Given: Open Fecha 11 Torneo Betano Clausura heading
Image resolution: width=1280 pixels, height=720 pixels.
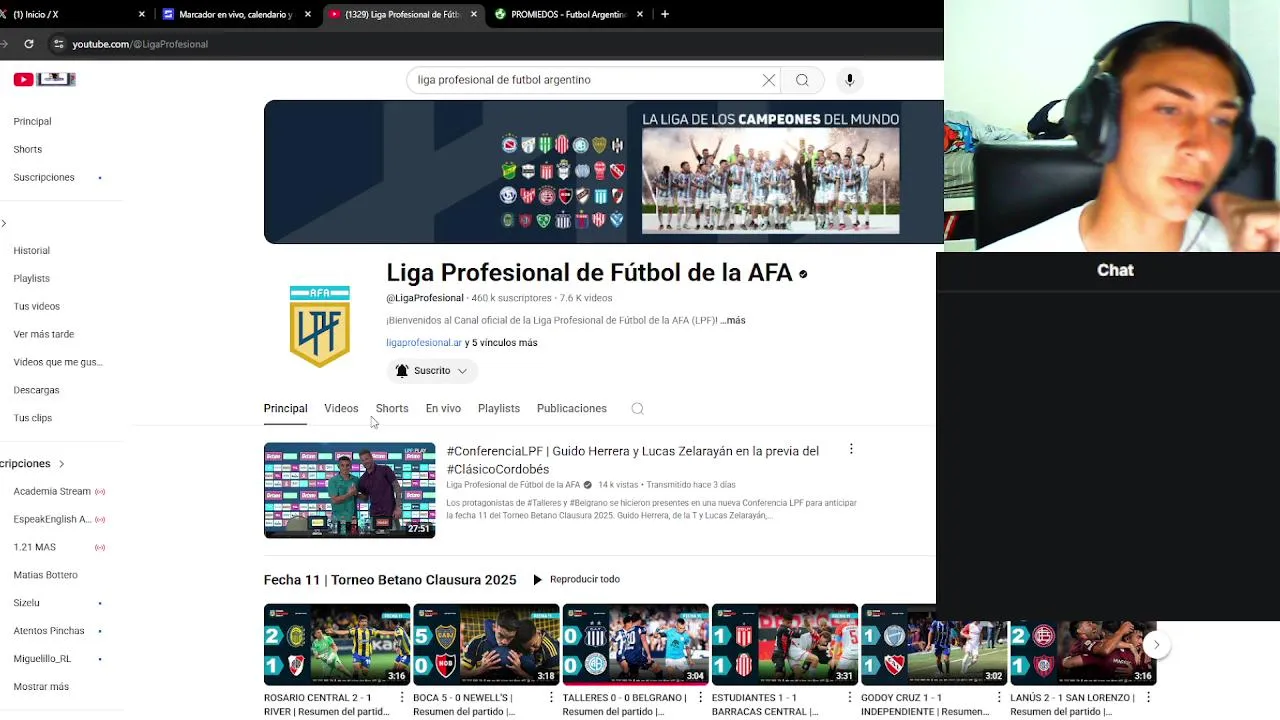Looking at the screenshot, I should point(390,580).
